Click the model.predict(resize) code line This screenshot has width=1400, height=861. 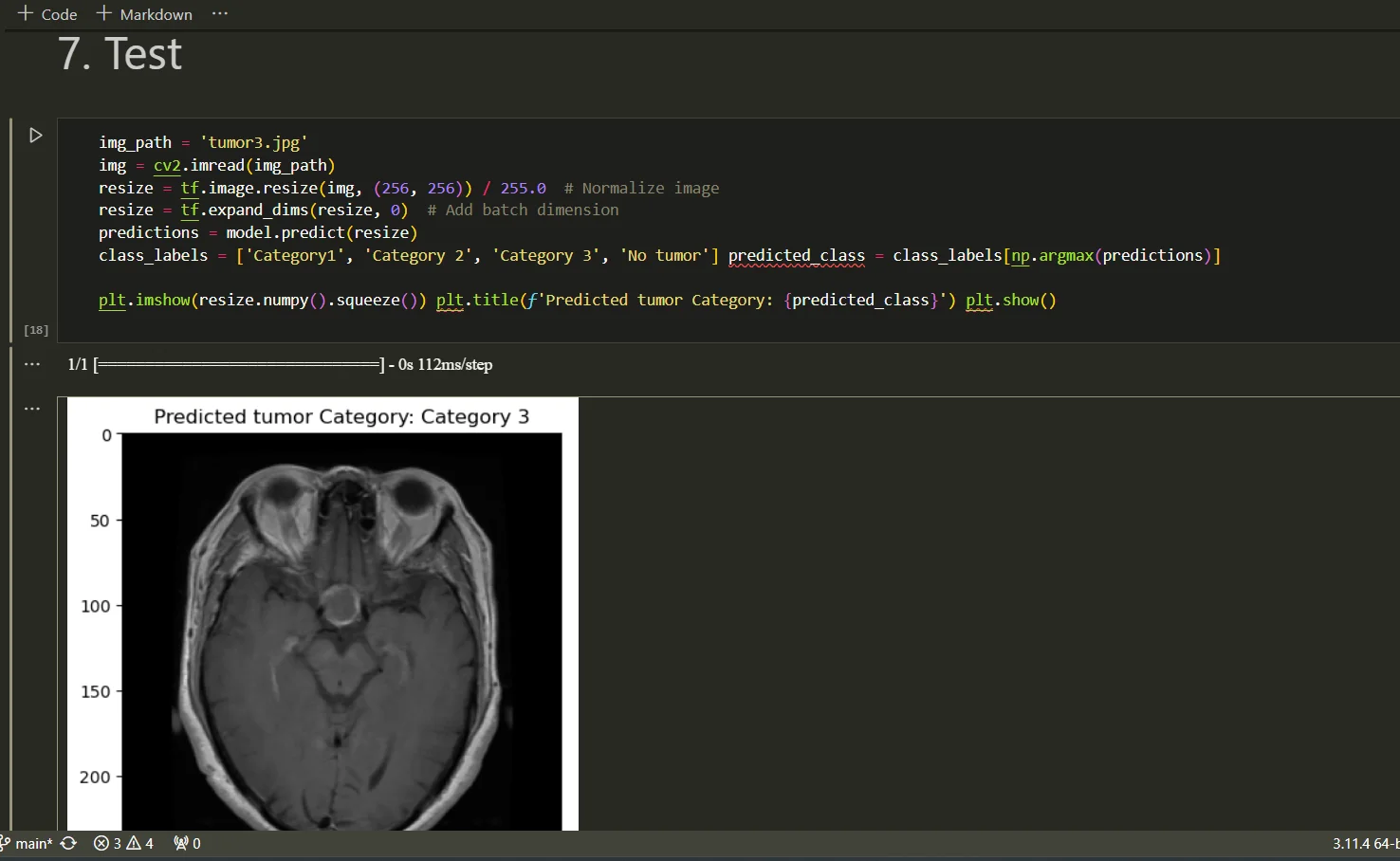pyautogui.click(x=258, y=232)
